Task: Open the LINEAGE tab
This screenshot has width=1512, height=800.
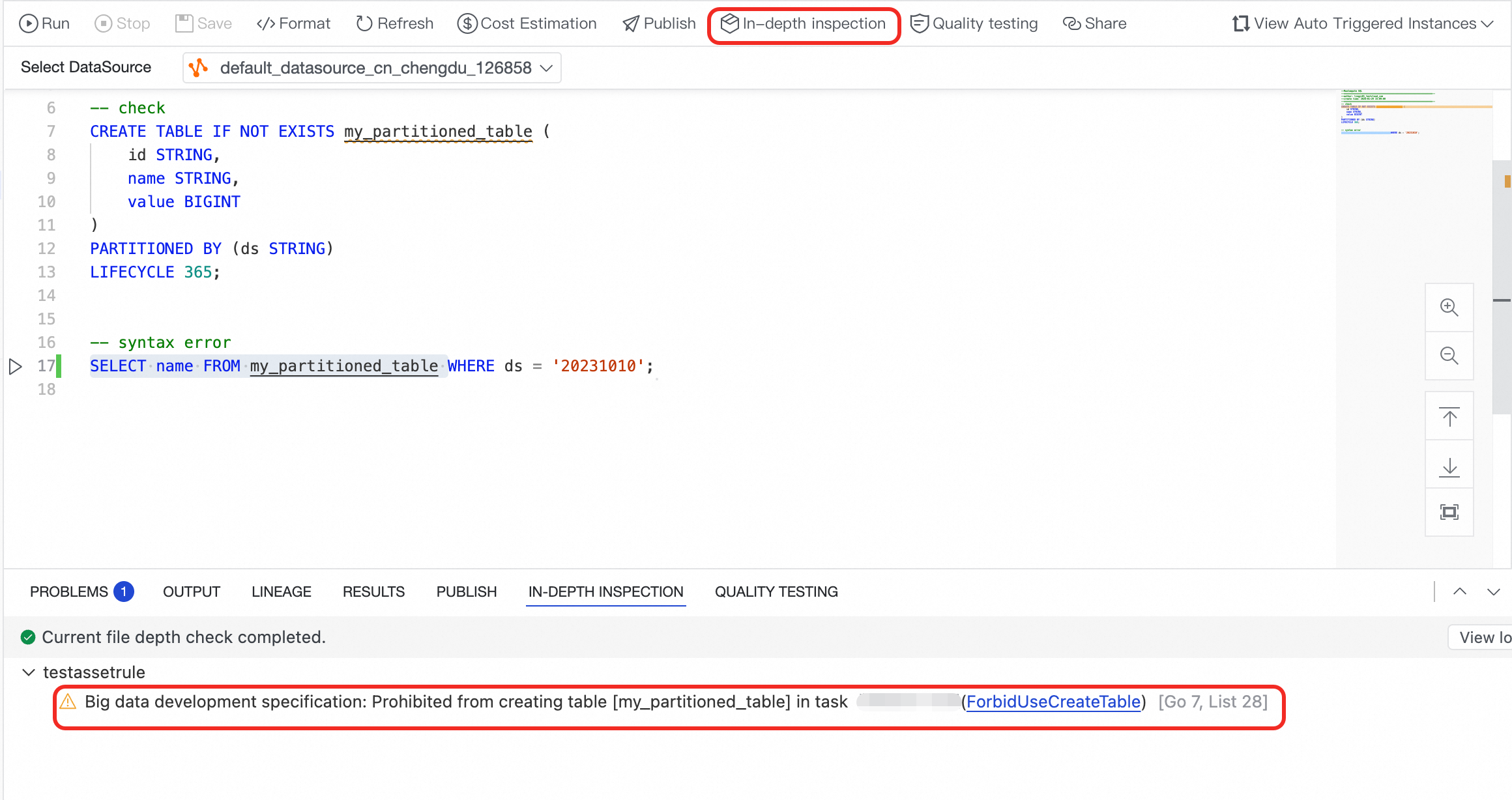Action: coord(282,592)
